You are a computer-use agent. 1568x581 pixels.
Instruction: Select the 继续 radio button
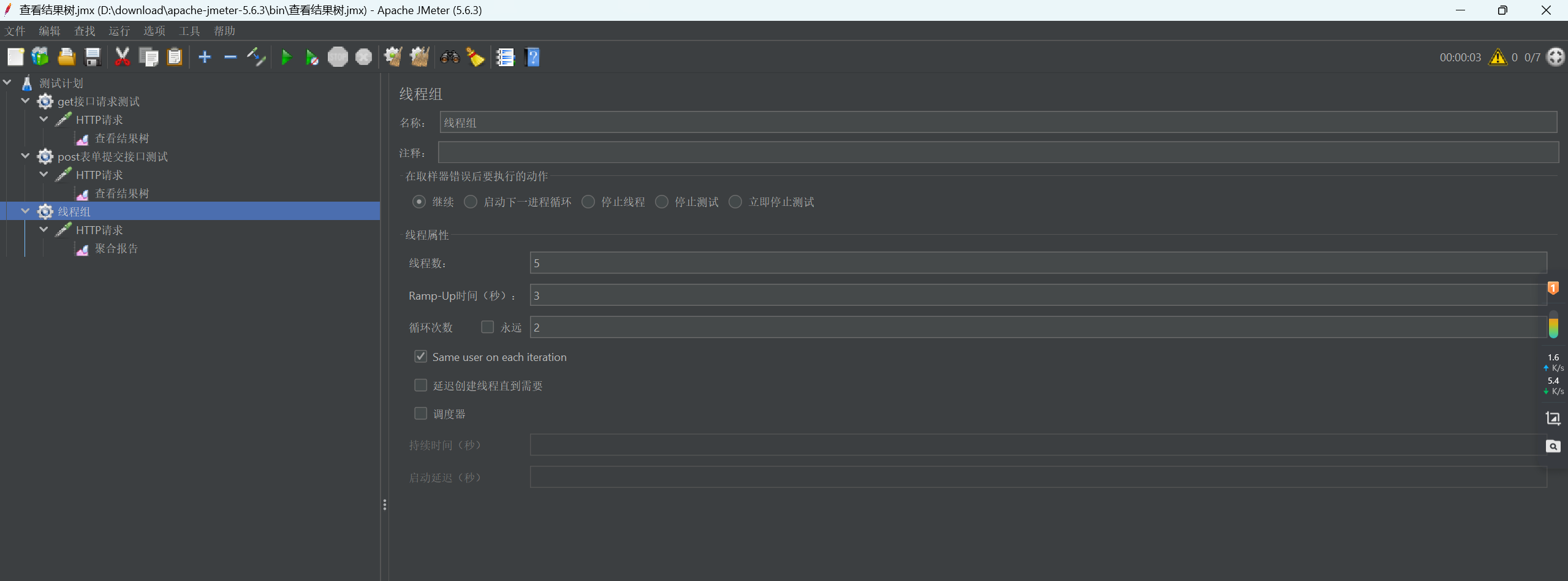(x=419, y=202)
